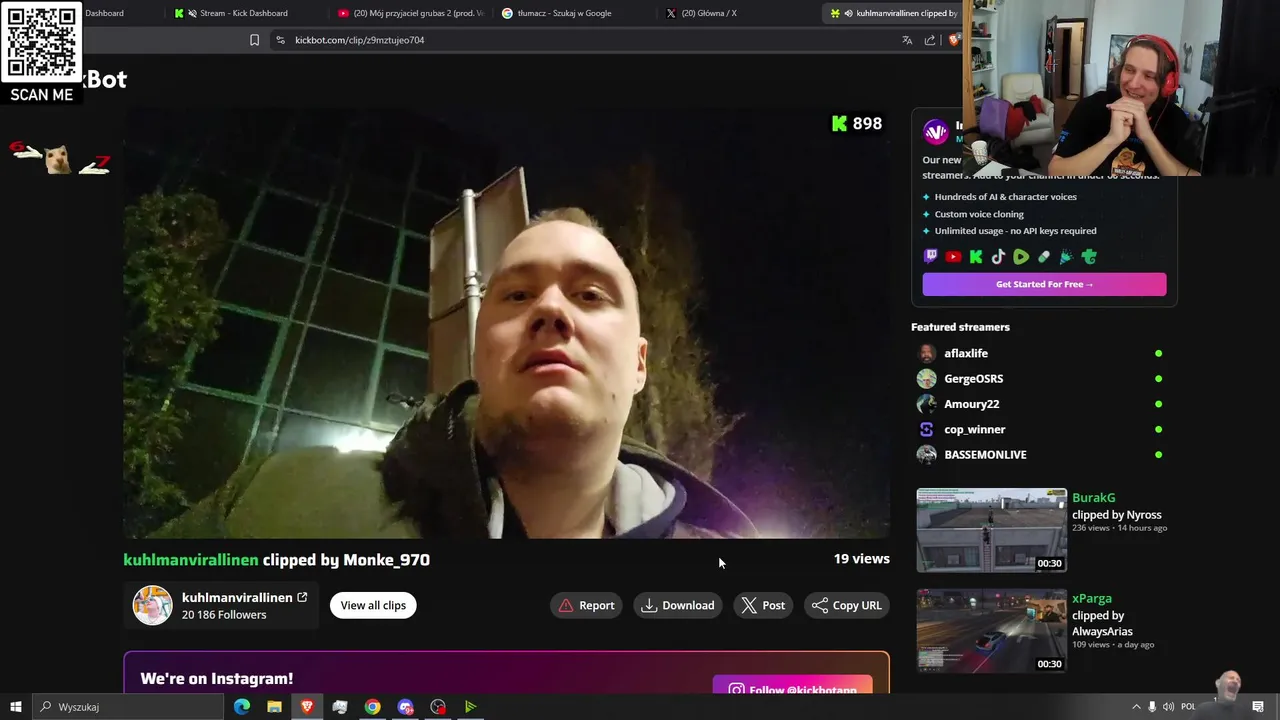The width and height of the screenshot is (1280, 720).
Task: Switch to Główna / X tab
Action: click(x=740, y=13)
